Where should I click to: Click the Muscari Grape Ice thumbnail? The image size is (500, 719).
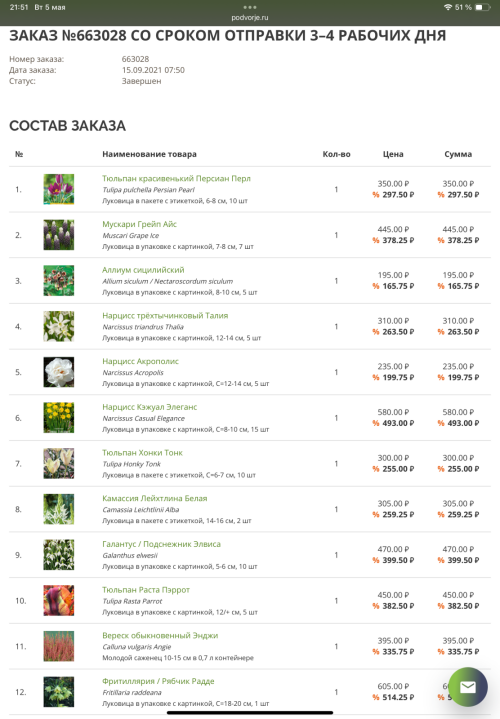tap(59, 235)
